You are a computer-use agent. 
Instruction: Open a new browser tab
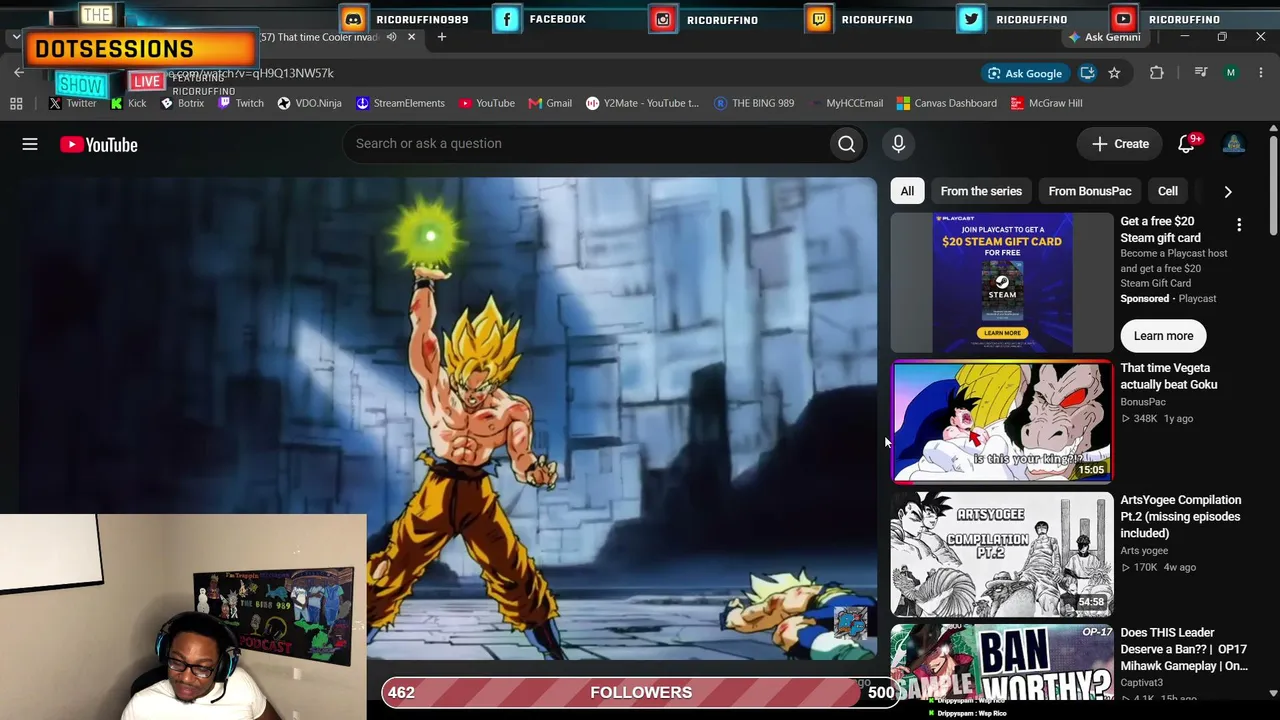441,37
